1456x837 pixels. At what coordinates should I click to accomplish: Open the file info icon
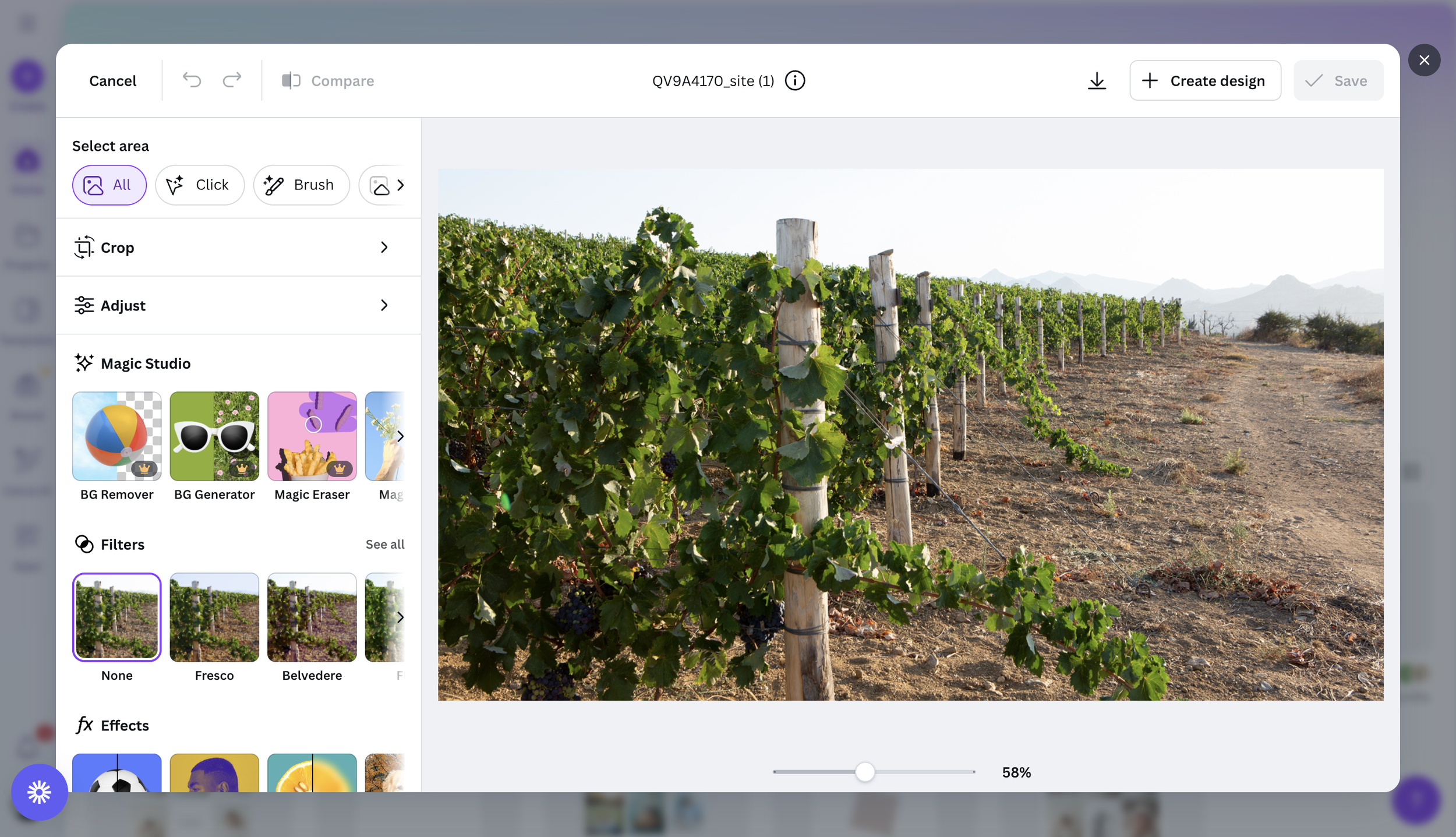pos(795,80)
